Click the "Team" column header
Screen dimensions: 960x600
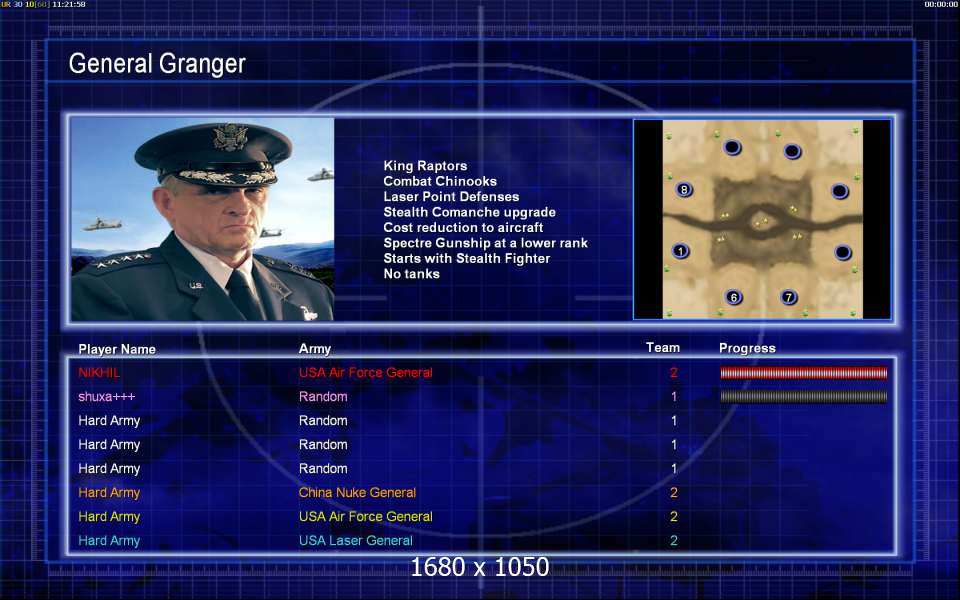[662, 348]
